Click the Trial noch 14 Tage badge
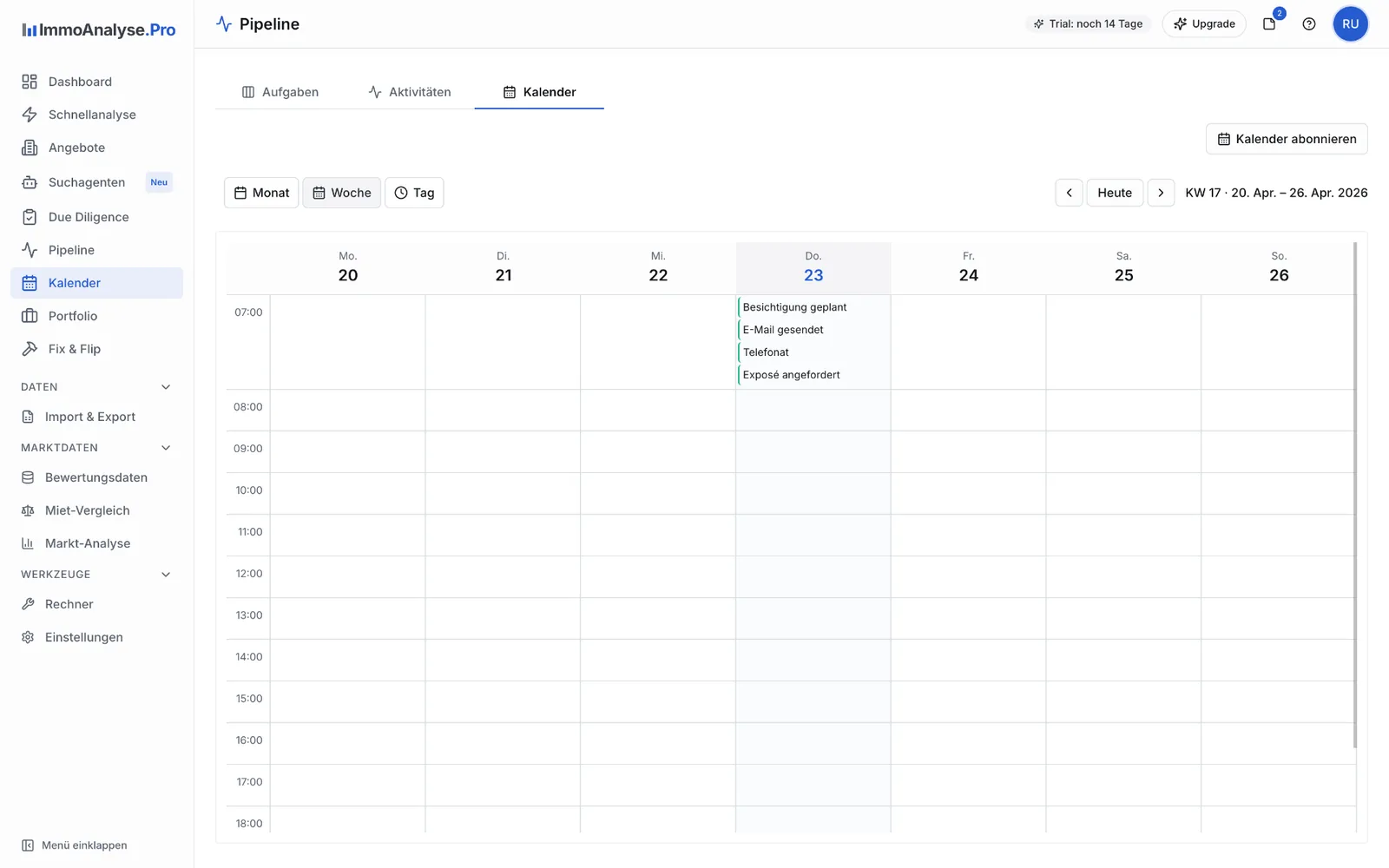This screenshot has width=1389, height=868. 1088,23
